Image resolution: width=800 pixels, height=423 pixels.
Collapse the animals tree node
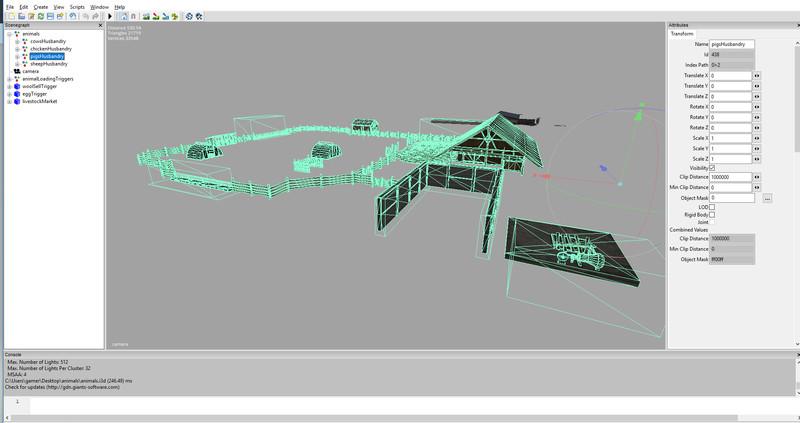pos(8,33)
